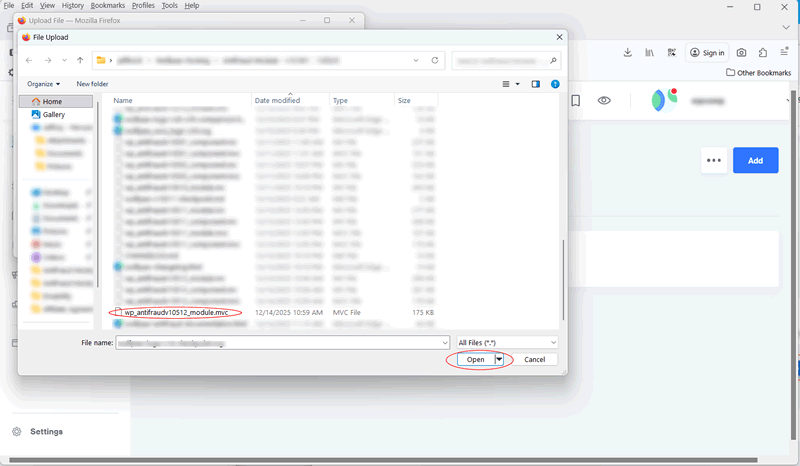800x466 pixels.
Task: Expand the Organize dropdown menu
Action: pos(44,84)
